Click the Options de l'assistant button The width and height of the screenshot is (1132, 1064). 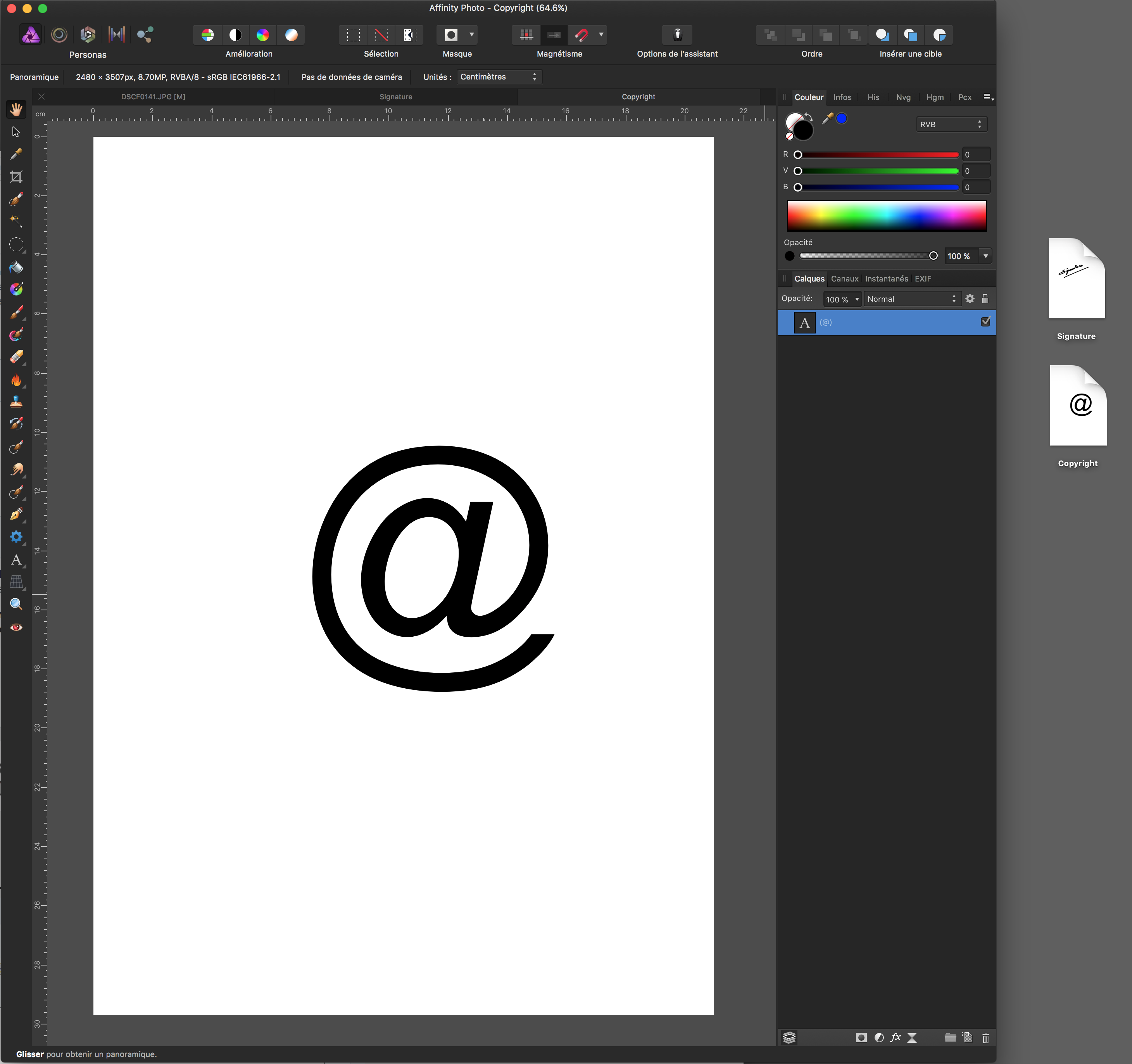click(x=677, y=35)
